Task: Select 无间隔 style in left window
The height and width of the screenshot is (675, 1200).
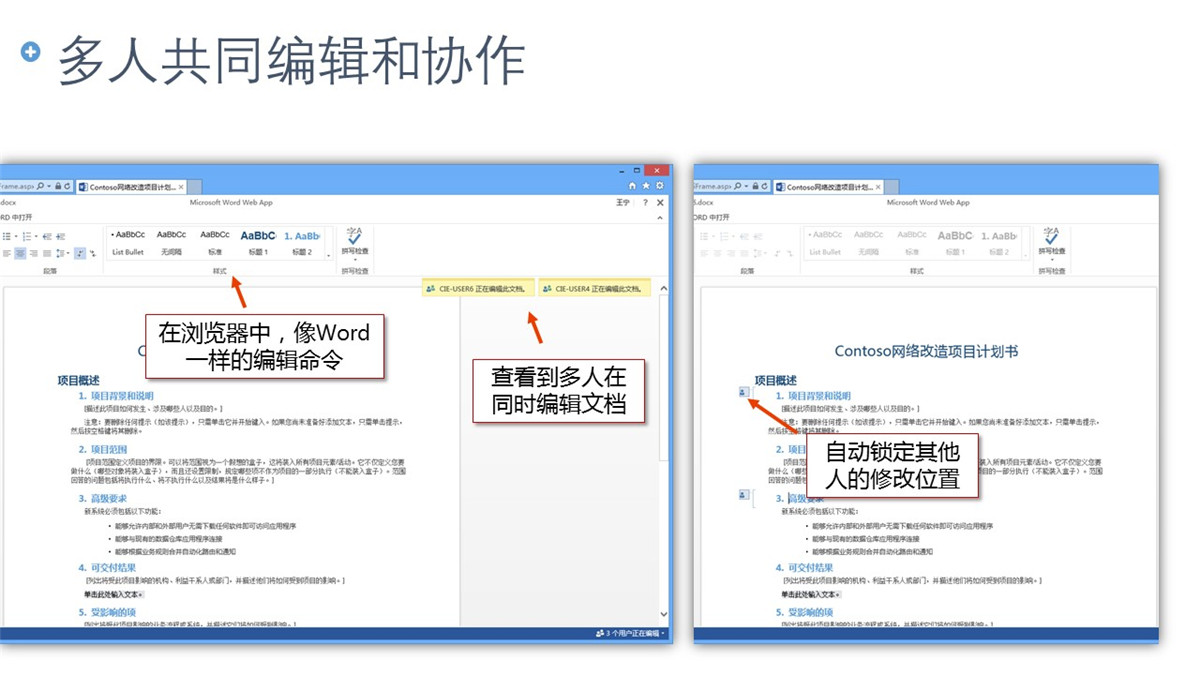Action: click(x=171, y=243)
